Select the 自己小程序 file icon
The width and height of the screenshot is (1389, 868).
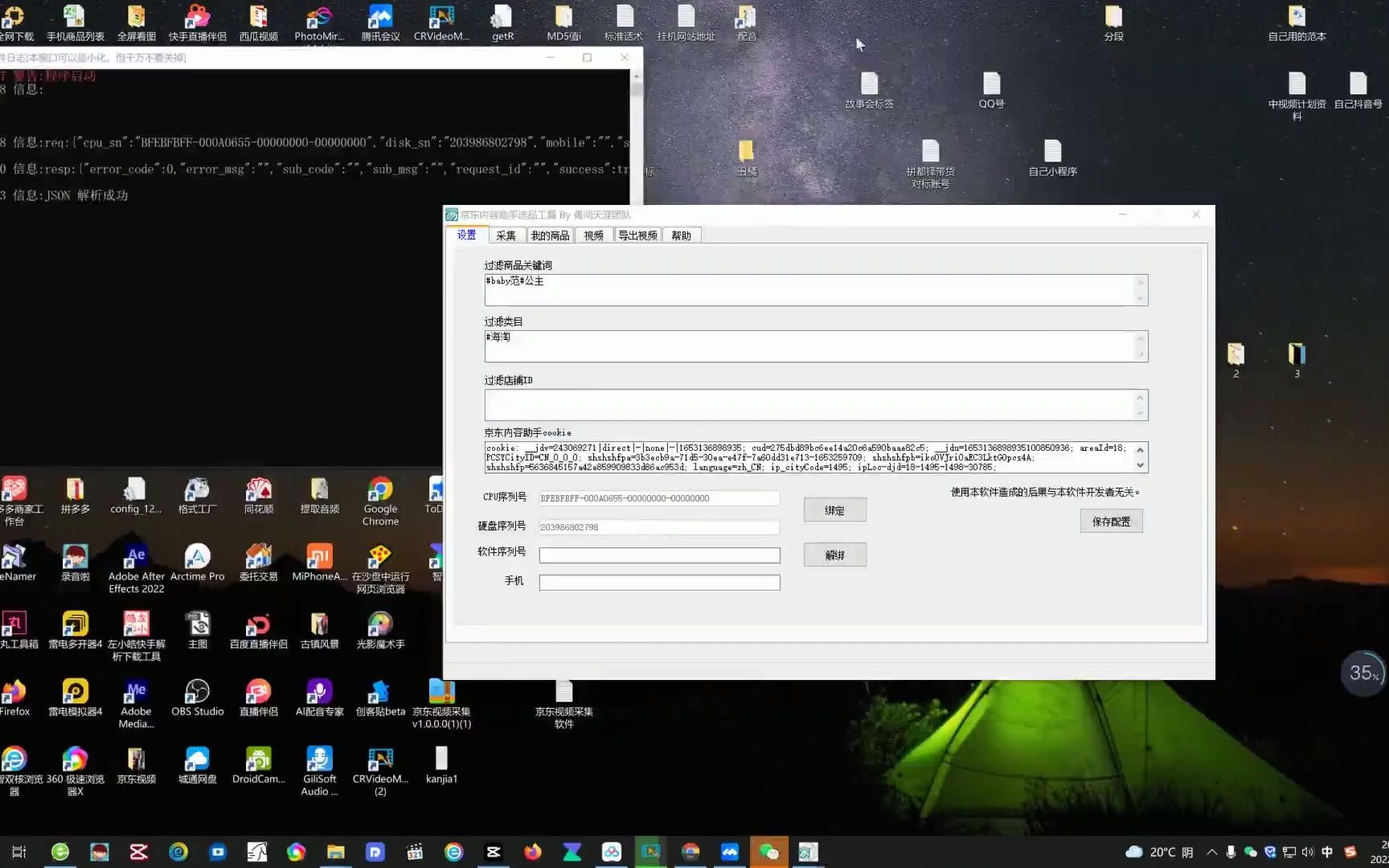[1052, 158]
